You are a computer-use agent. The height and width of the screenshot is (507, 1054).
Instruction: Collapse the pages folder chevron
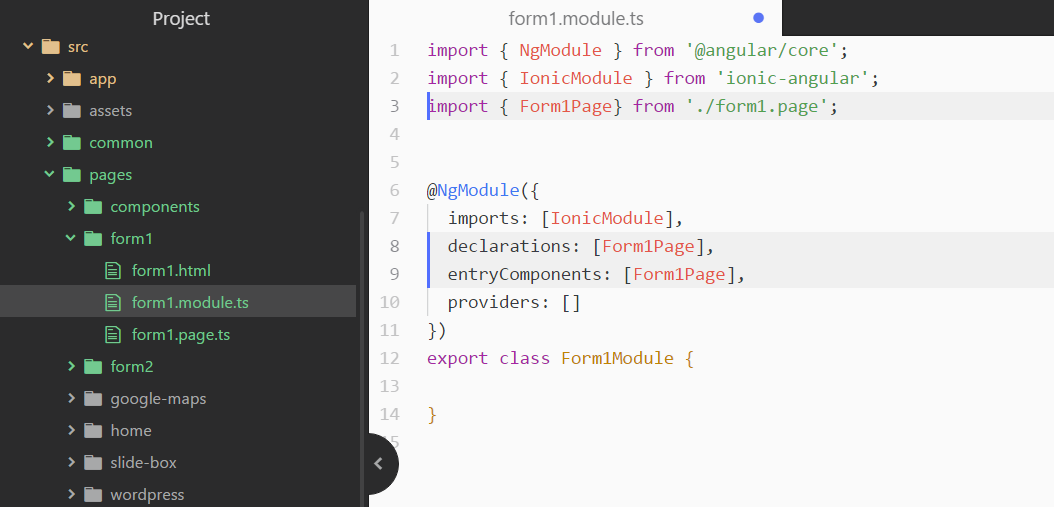click(x=50, y=174)
